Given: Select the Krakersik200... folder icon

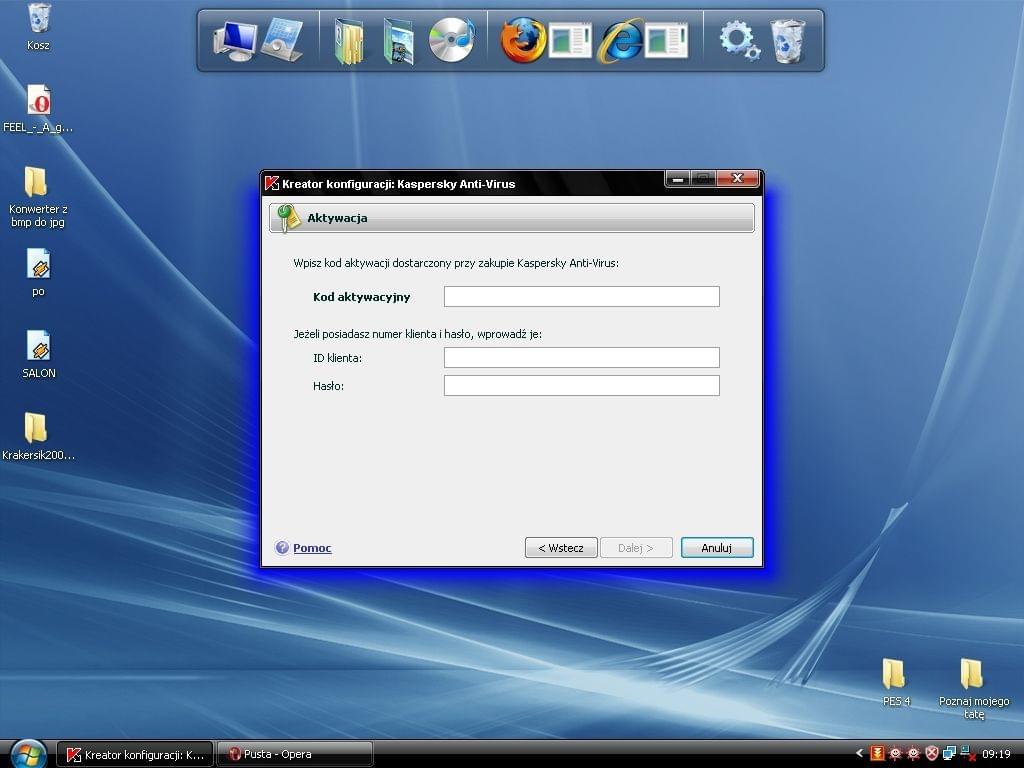Looking at the screenshot, I should (38, 436).
